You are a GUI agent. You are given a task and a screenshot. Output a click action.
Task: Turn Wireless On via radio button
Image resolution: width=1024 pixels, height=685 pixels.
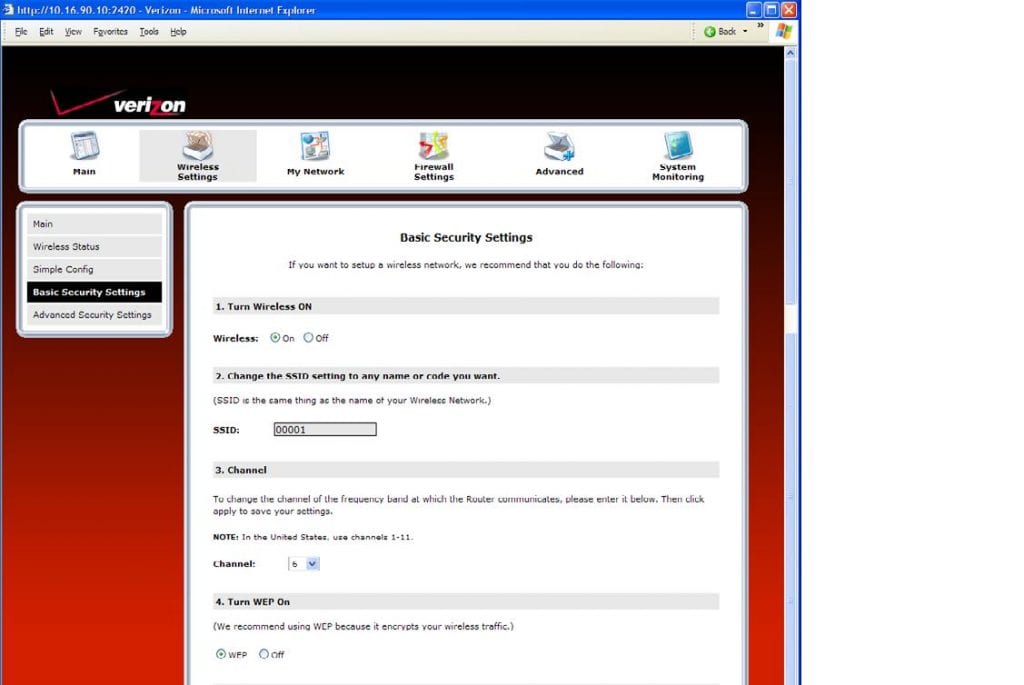[x=275, y=338]
